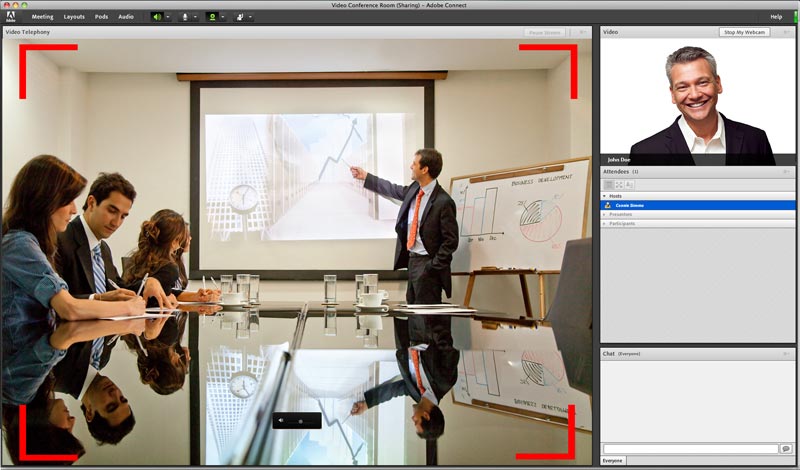
Task: Select the highlighted host attendee row
Action: point(697,205)
